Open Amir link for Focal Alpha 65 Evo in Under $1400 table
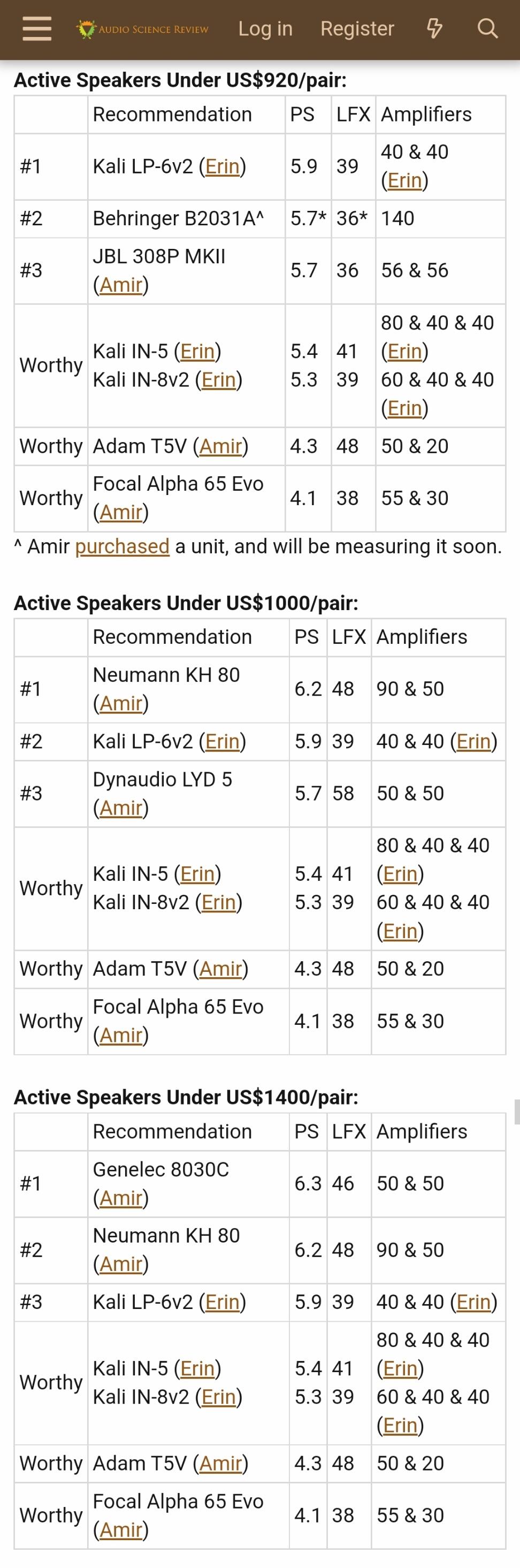The height and width of the screenshot is (1568, 520). (120, 1529)
